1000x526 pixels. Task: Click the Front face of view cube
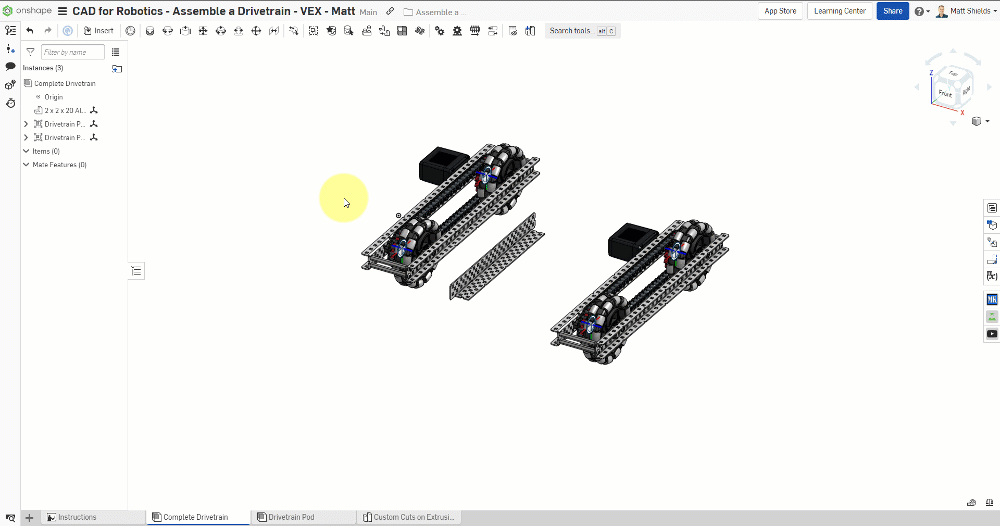tap(943, 94)
